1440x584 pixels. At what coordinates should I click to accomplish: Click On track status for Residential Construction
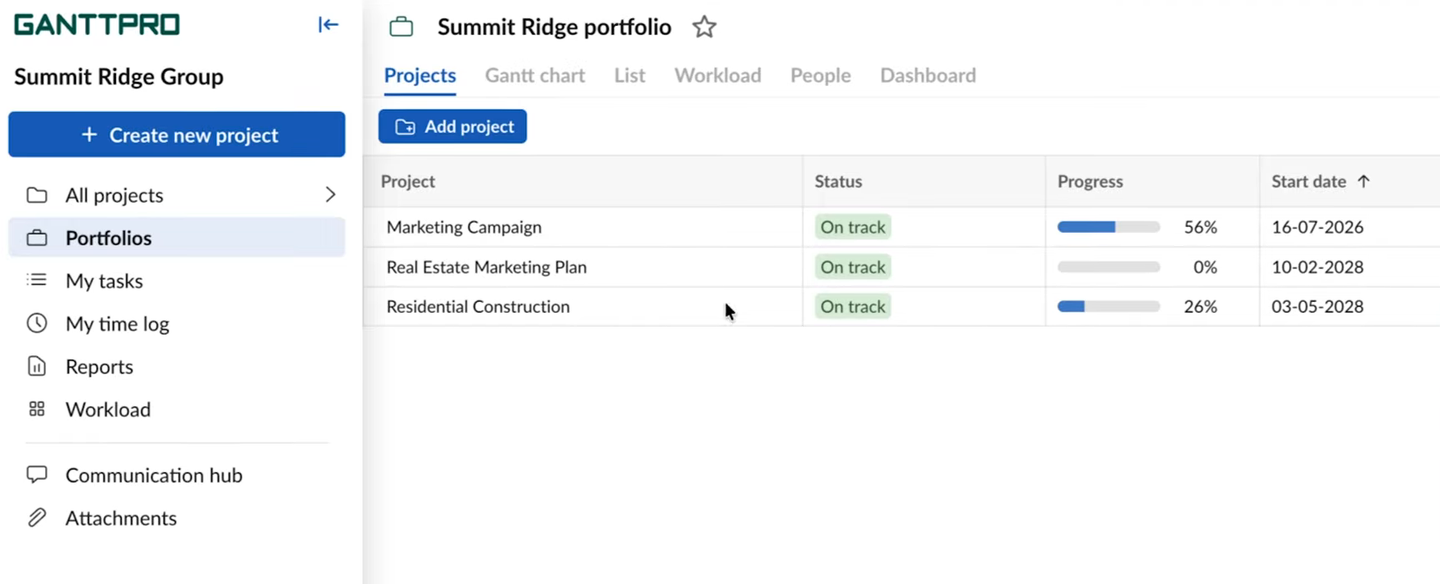pos(853,306)
